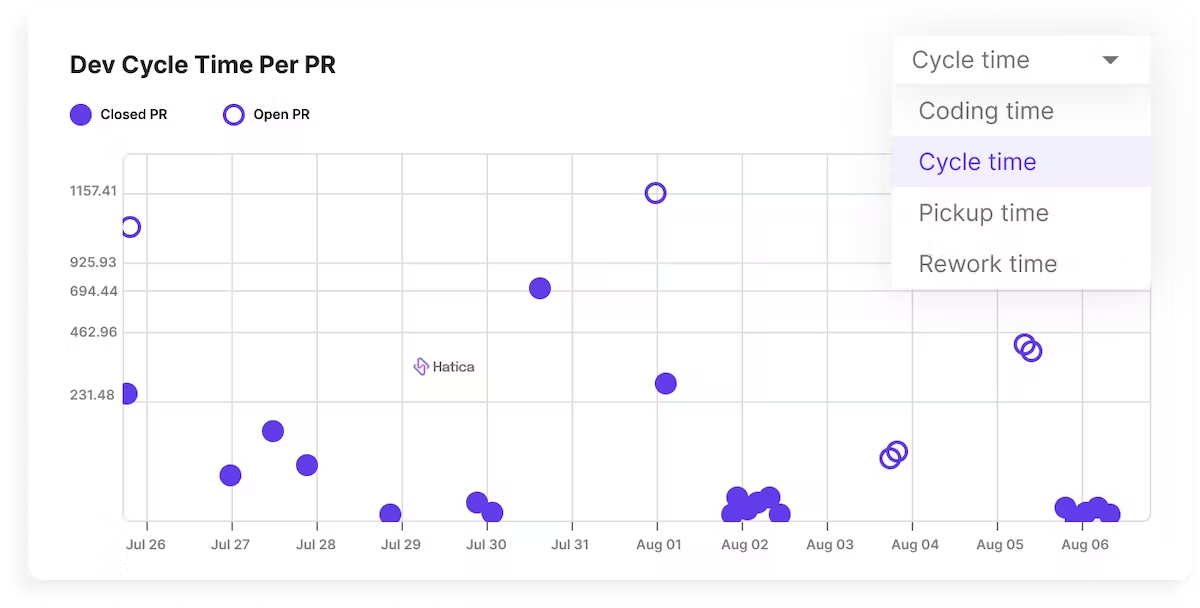Click the closed PR dot above Jul 29
Screen dimensions: 1200x608
pyautogui.click(x=390, y=514)
